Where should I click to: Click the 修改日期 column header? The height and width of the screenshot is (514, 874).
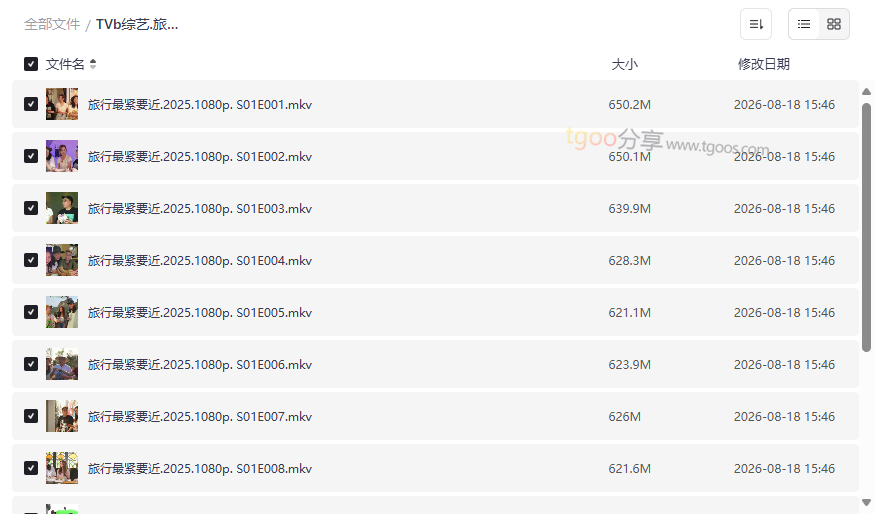click(764, 64)
